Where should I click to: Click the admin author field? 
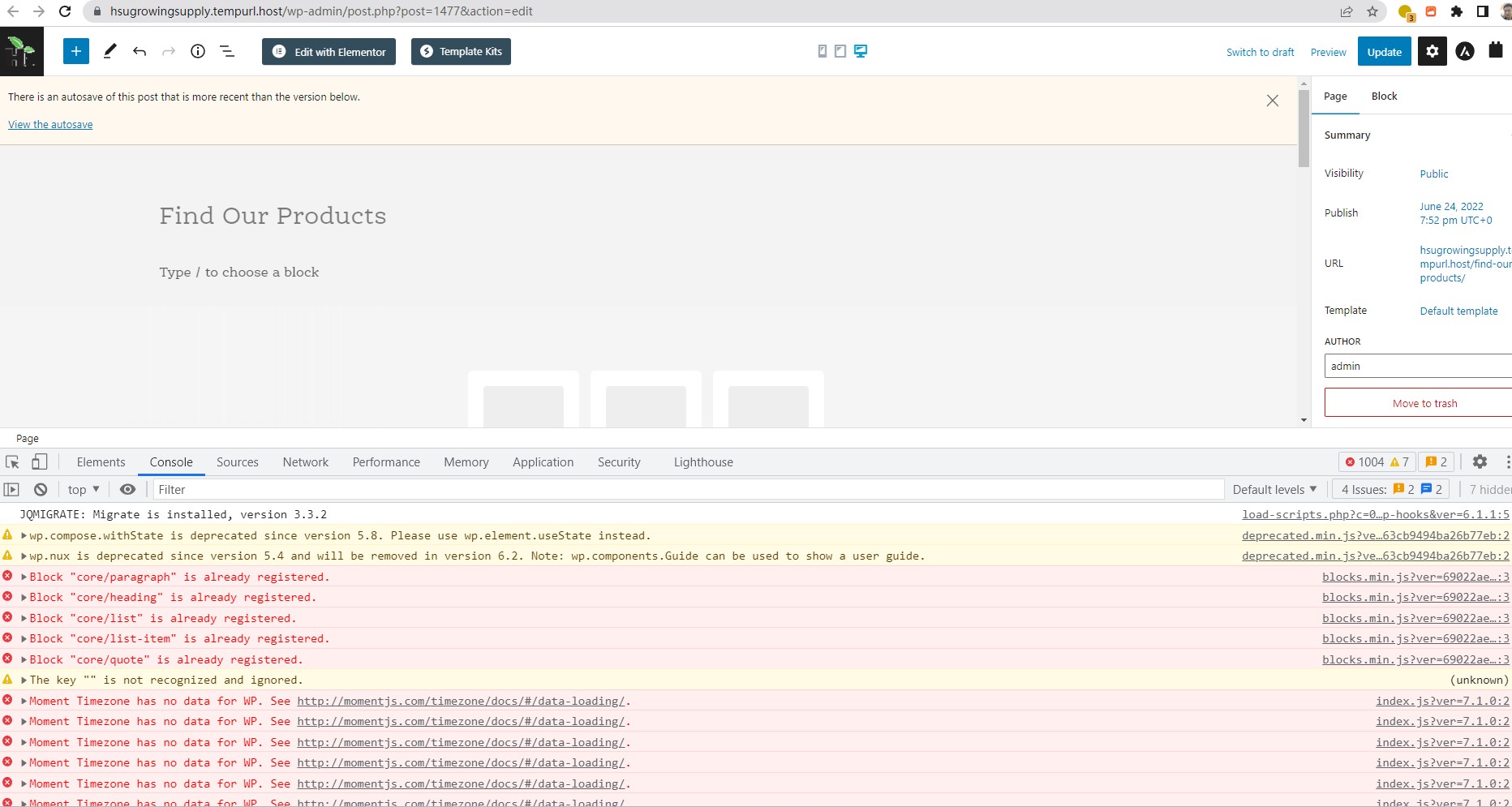(1418, 366)
